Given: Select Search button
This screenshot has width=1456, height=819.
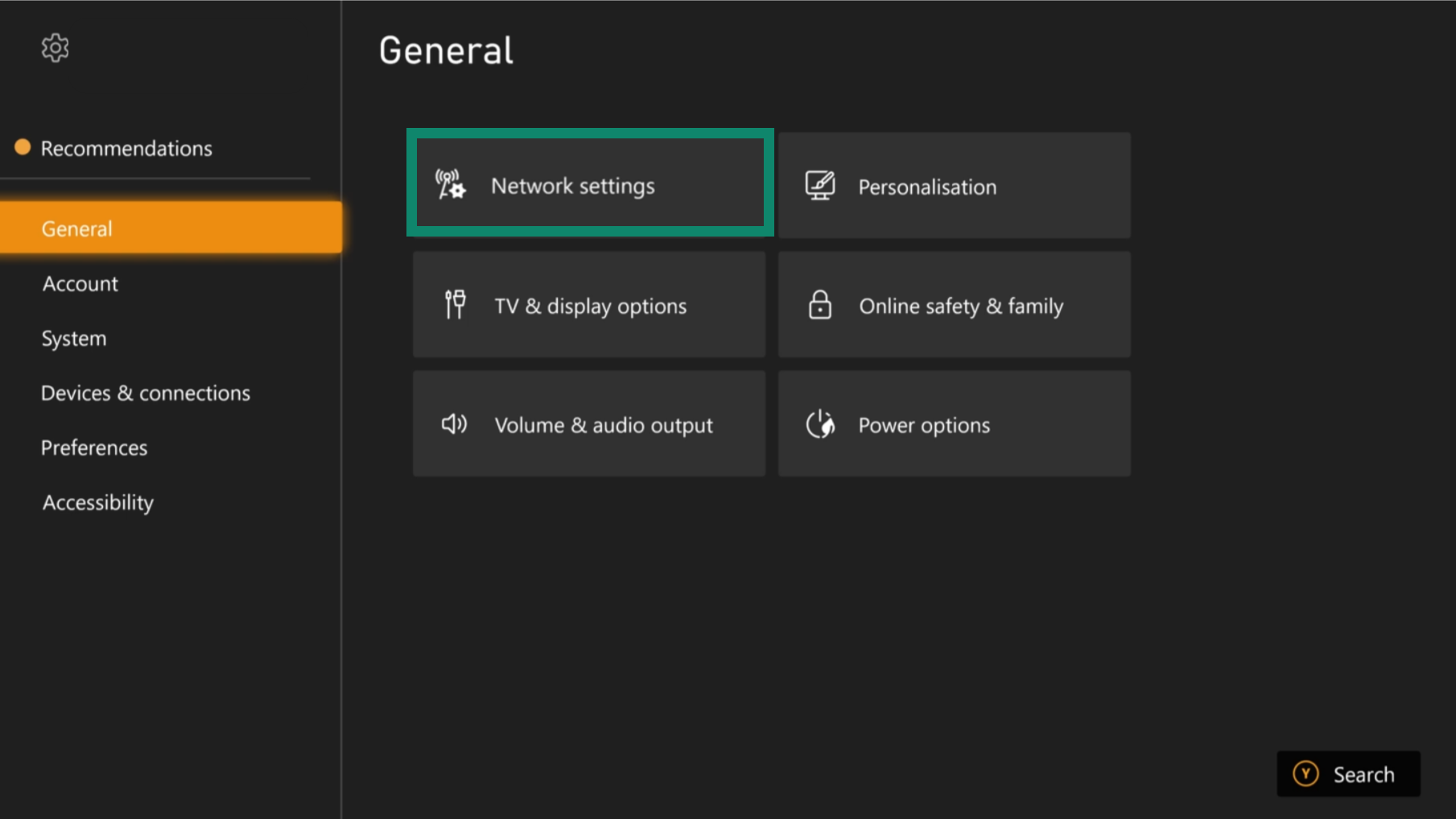Looking at the screenshot, I should pyautogui.click(x=1349, y=774).
